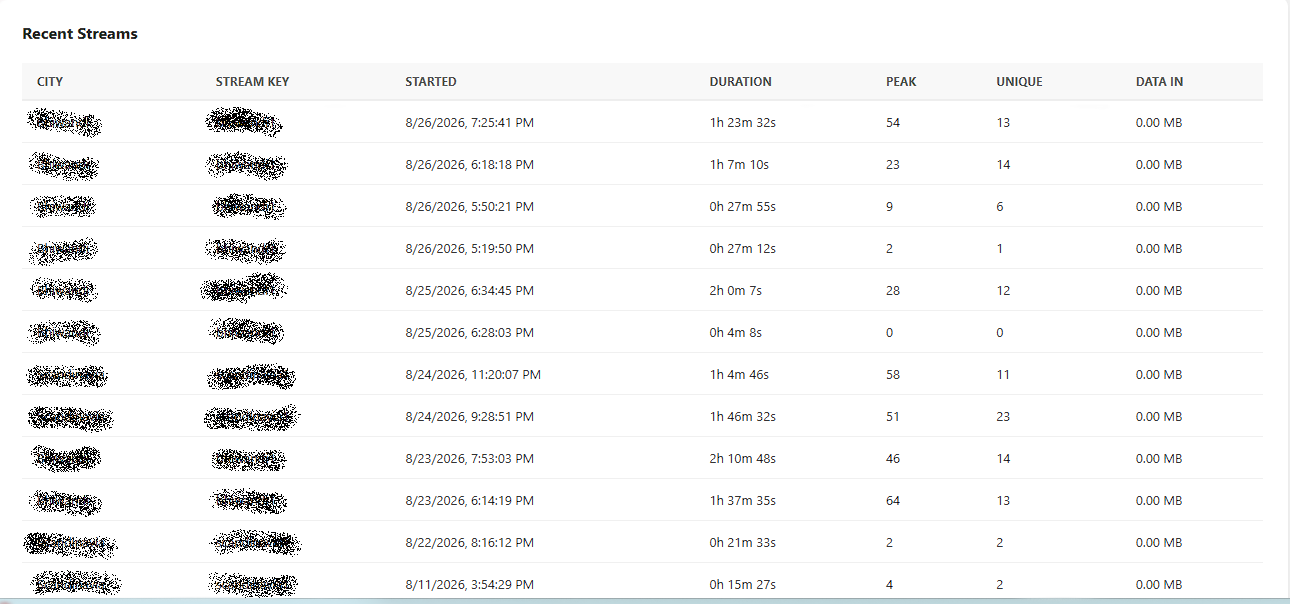Click peak value 51

(893, 417)
